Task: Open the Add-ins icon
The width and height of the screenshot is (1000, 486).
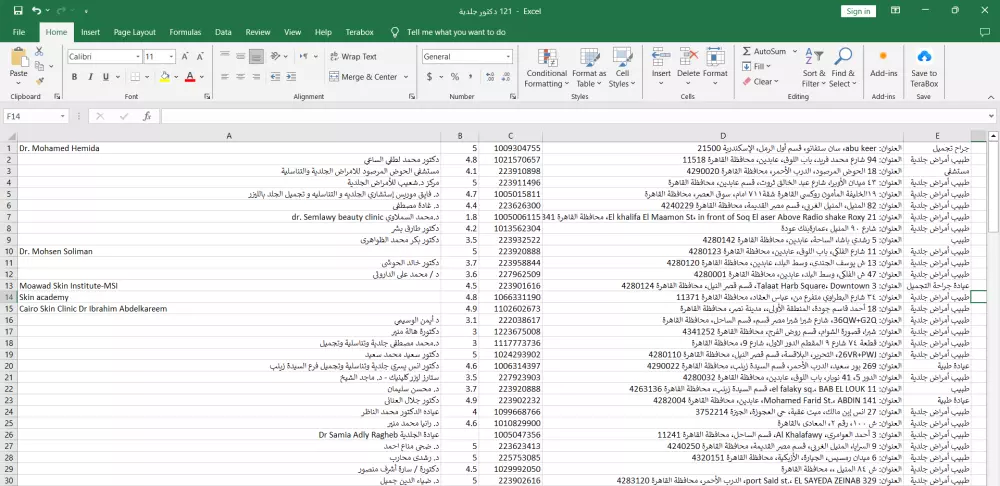Action: pos(883,57)
